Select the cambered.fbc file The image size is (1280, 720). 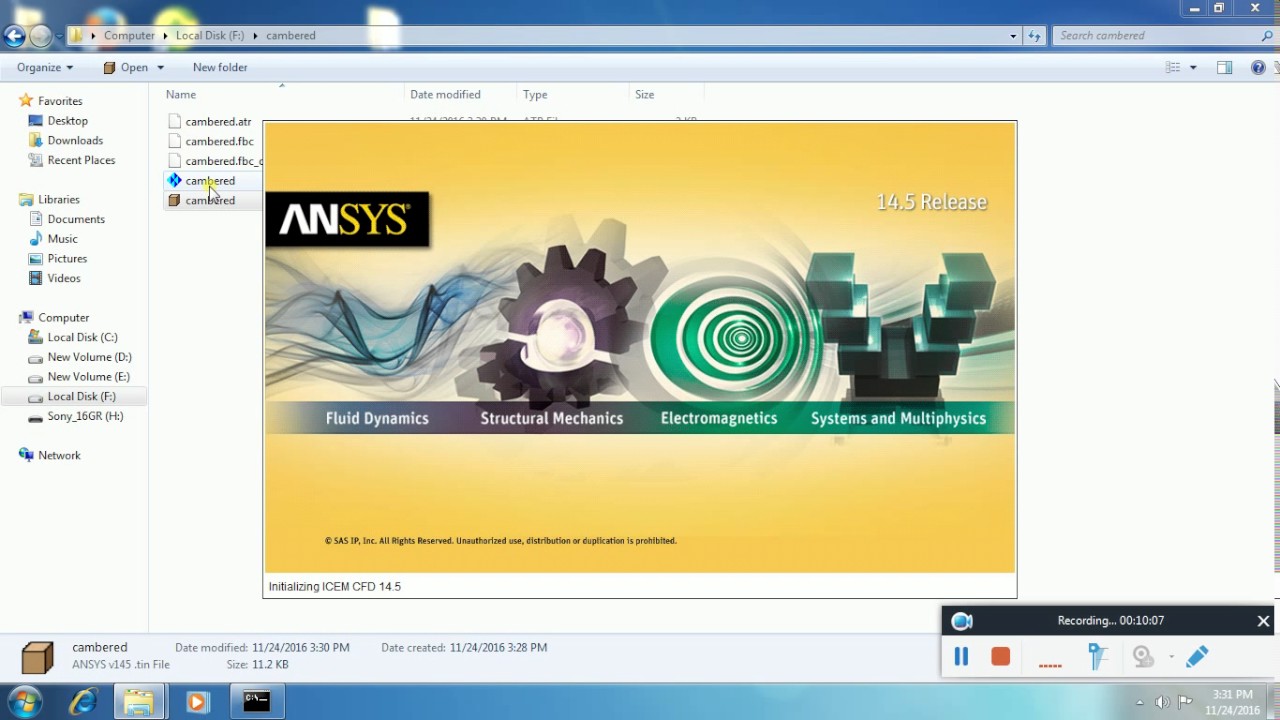pyautogui.click(x=219, y=142)
